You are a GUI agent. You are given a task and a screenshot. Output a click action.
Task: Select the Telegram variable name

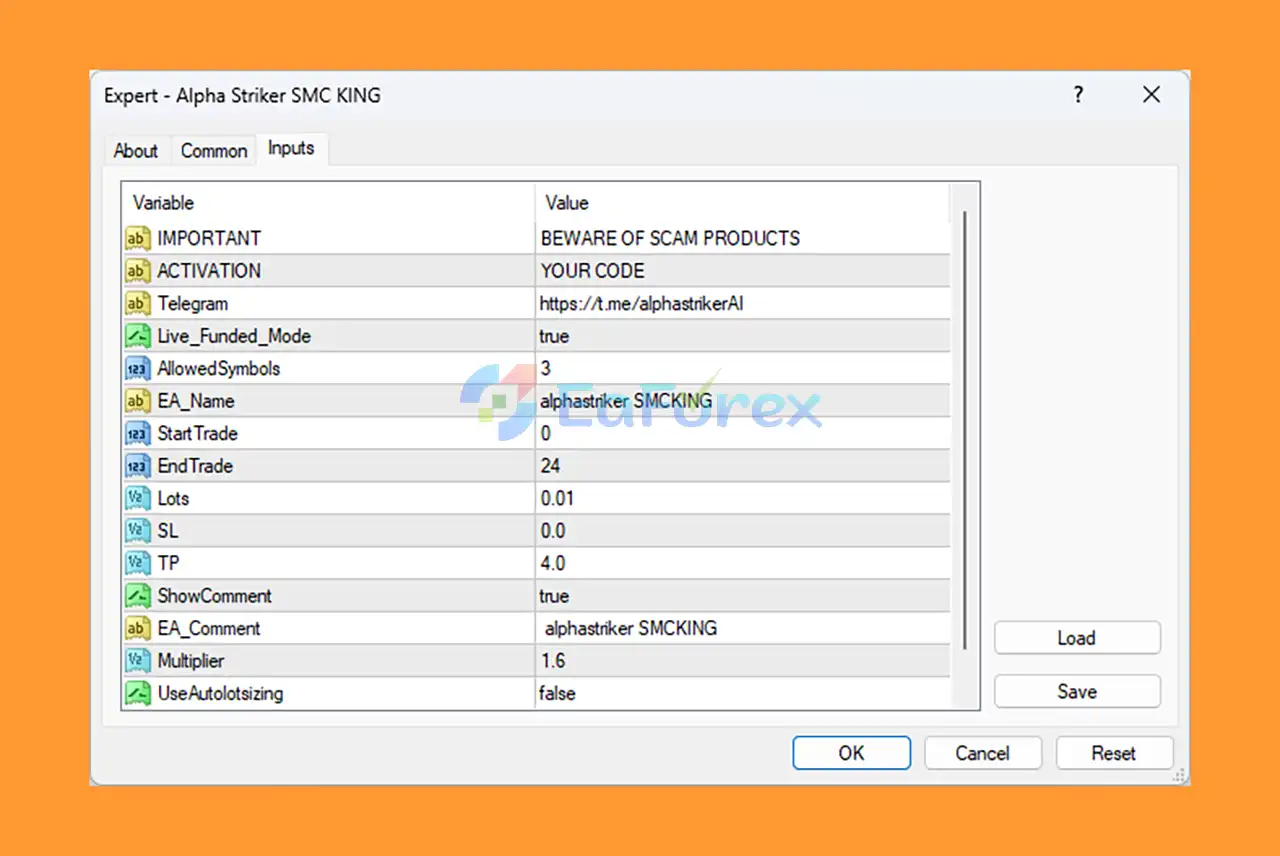click(x=193, y=303)
